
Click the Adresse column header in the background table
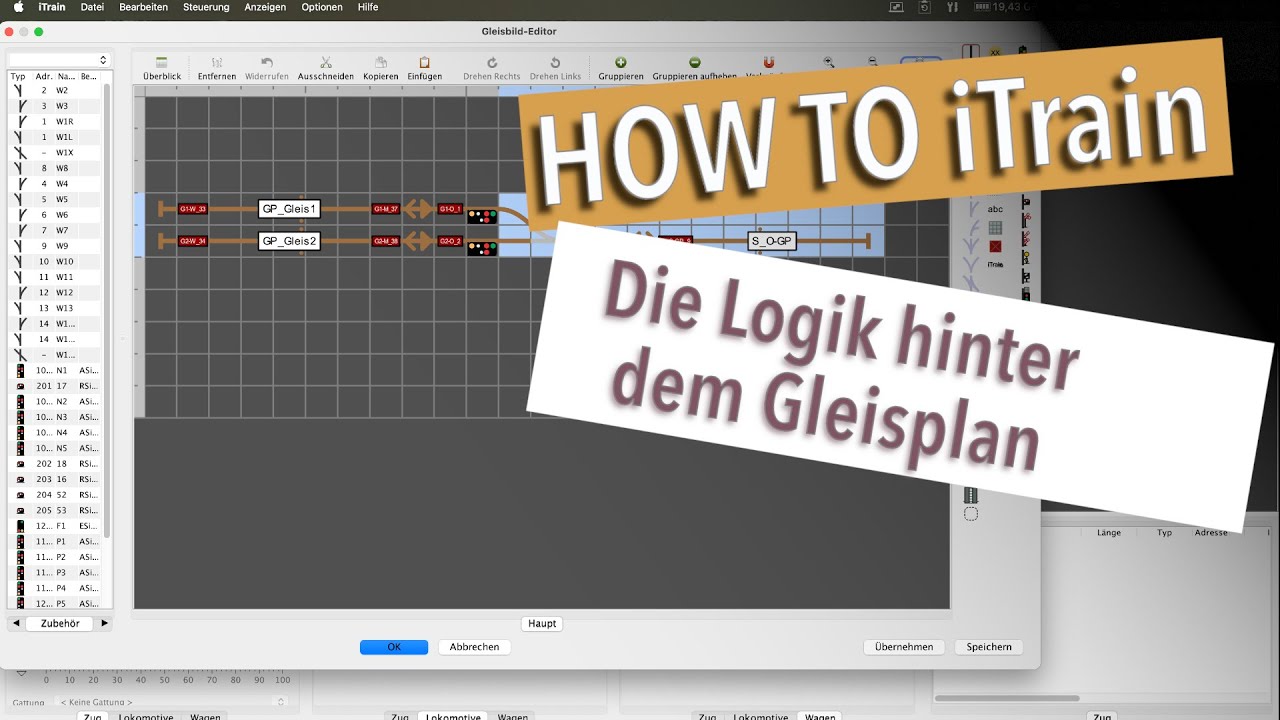tap(1211, 533)
